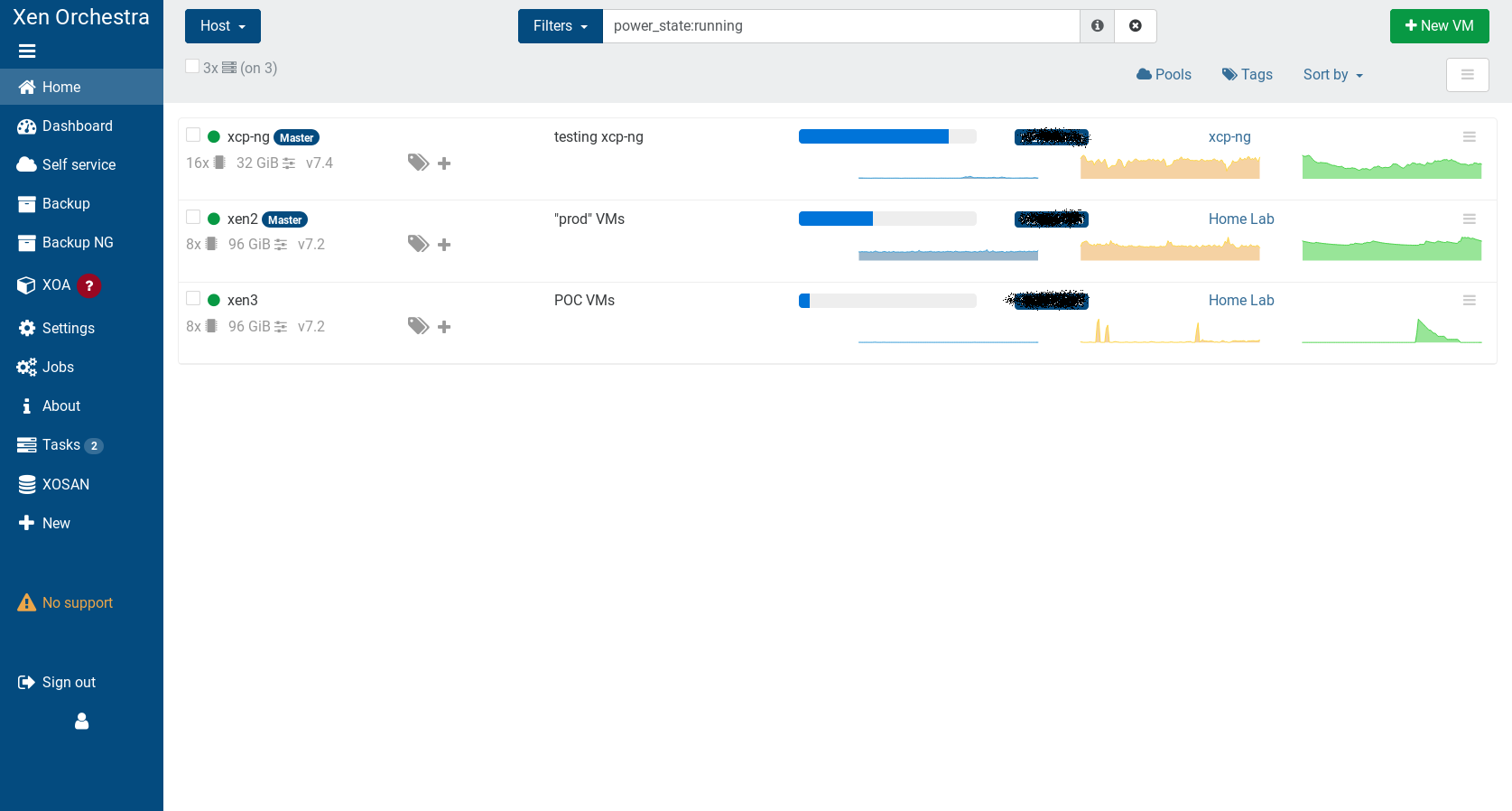Image resolution: width=1512 pixels, height=811 pixels.
Task: Open Home Lab pool link in xen3 row
Action: (x=1241, y=300)
